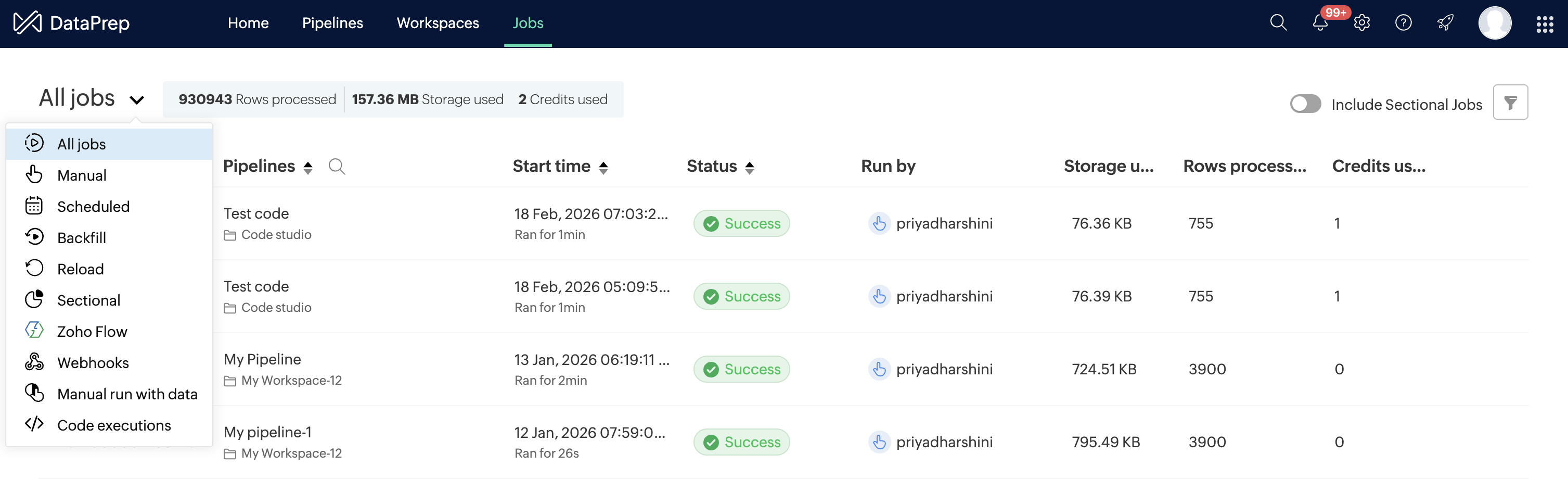Open notifications bell with 99+ badge

tap(1320, 23)
